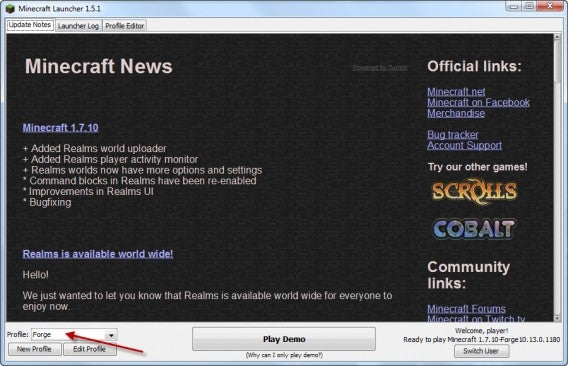Maximize the Minecraft Launcher window
The width and height of the screenshot is (568, 366).
coord(529,6)
